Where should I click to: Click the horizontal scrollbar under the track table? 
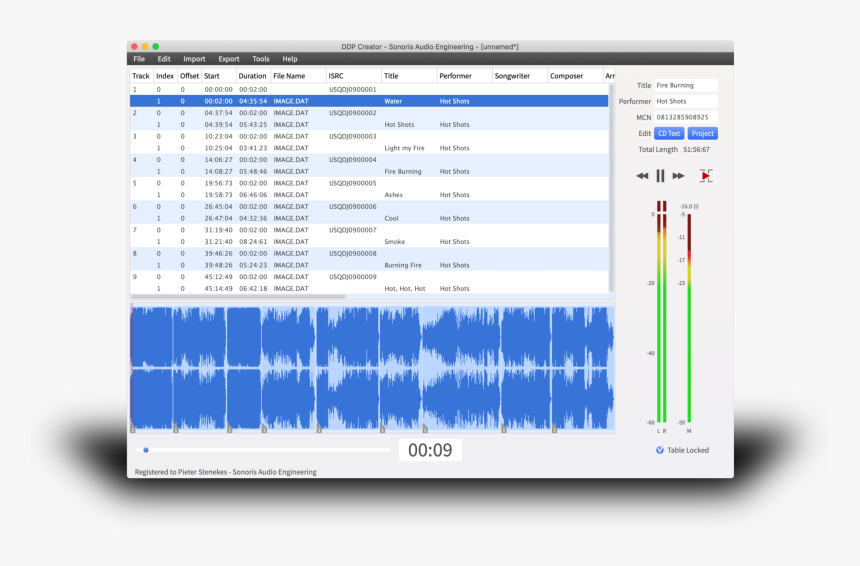click(239, 297)
